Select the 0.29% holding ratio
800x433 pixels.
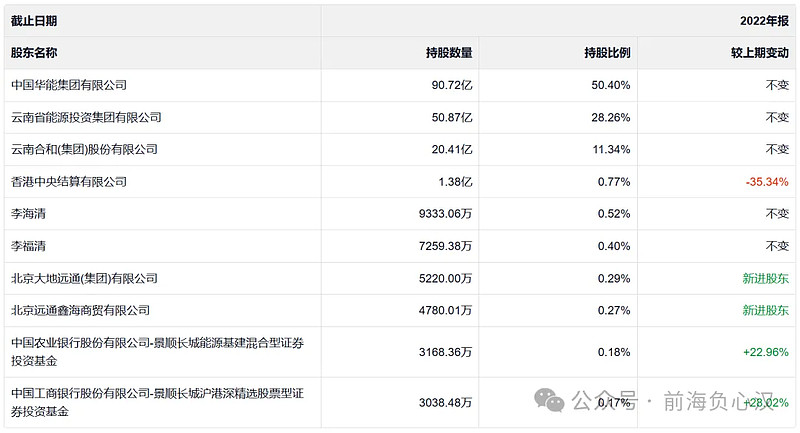pos(614,278)
